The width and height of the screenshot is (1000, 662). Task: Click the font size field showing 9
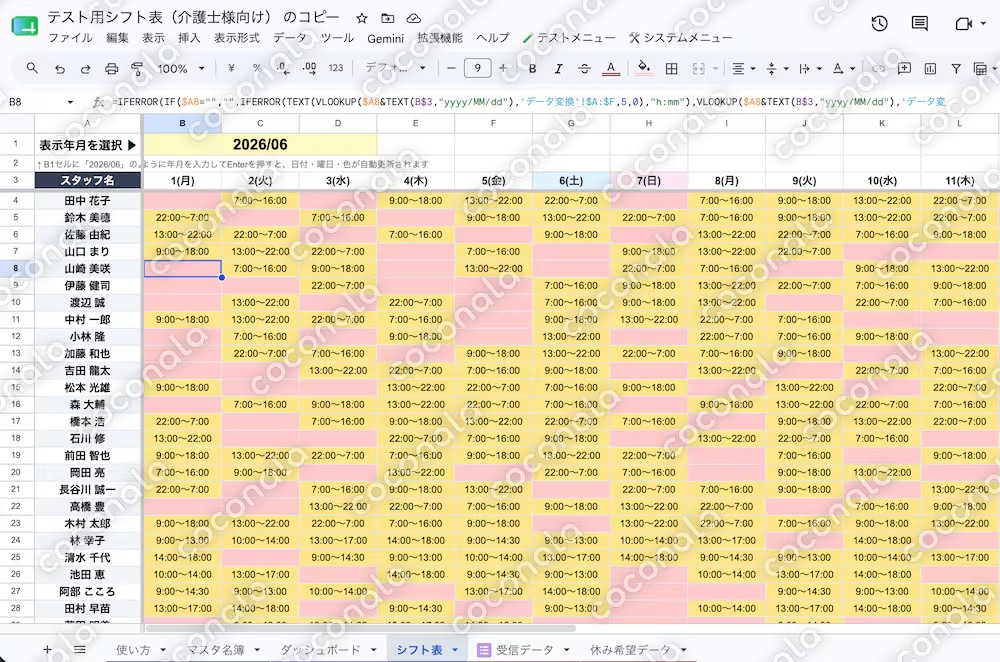(477, 68)
